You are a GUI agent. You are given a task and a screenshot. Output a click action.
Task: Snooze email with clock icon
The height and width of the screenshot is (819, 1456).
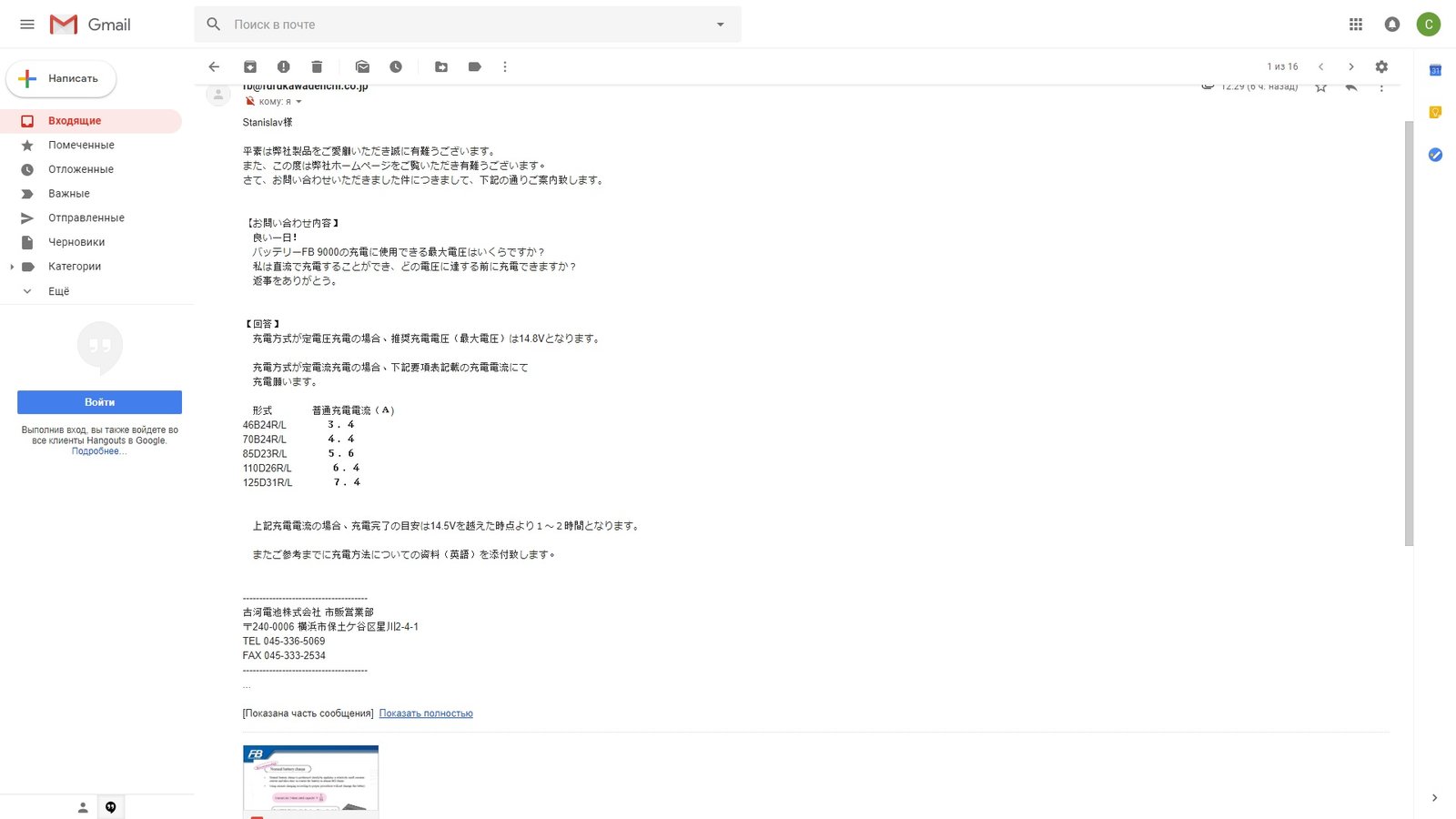(x=396, y=66)
